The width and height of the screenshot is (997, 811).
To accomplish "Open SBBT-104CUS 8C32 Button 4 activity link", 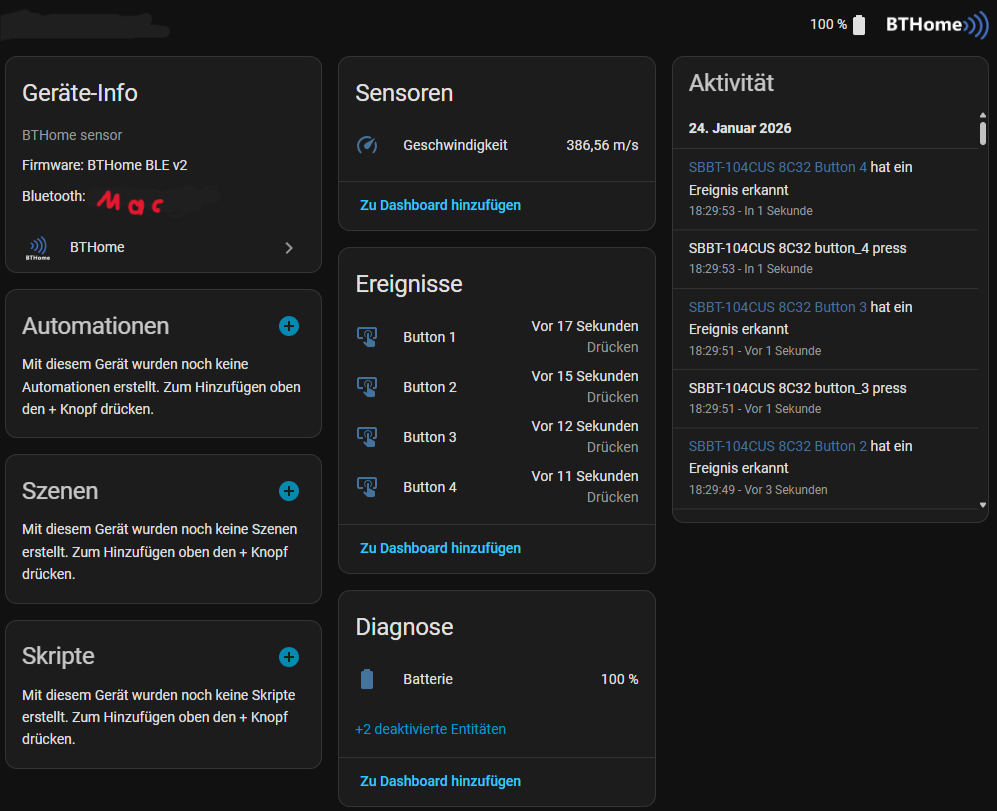I will 778,168.
